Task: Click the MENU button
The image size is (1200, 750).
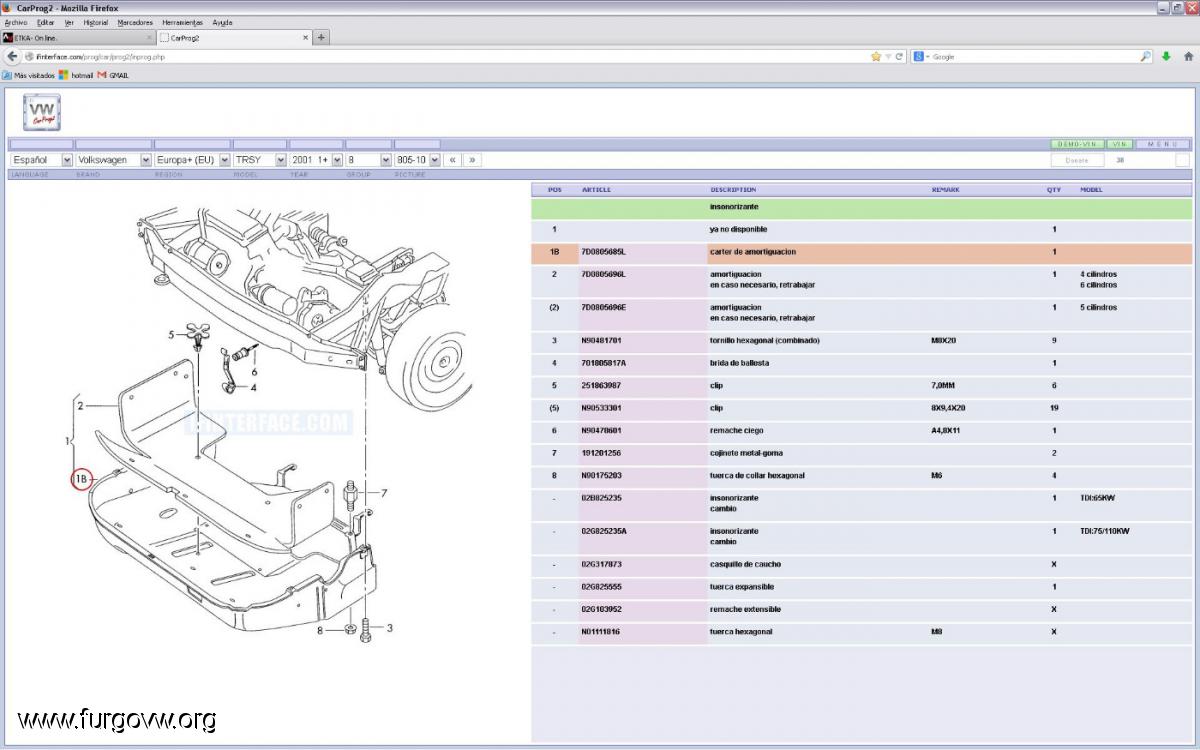Action: 1163,144
